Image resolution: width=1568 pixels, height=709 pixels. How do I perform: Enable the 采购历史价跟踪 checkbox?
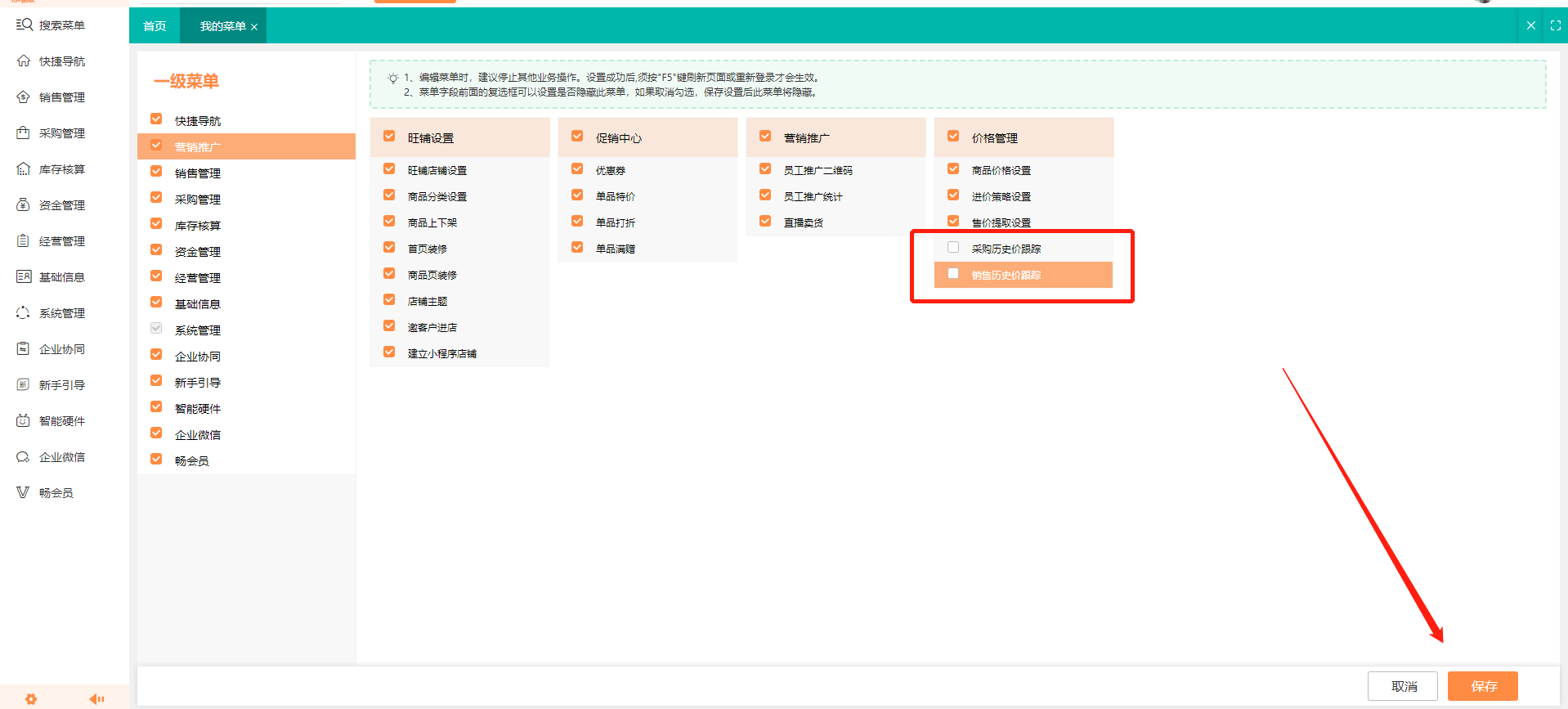953,248
